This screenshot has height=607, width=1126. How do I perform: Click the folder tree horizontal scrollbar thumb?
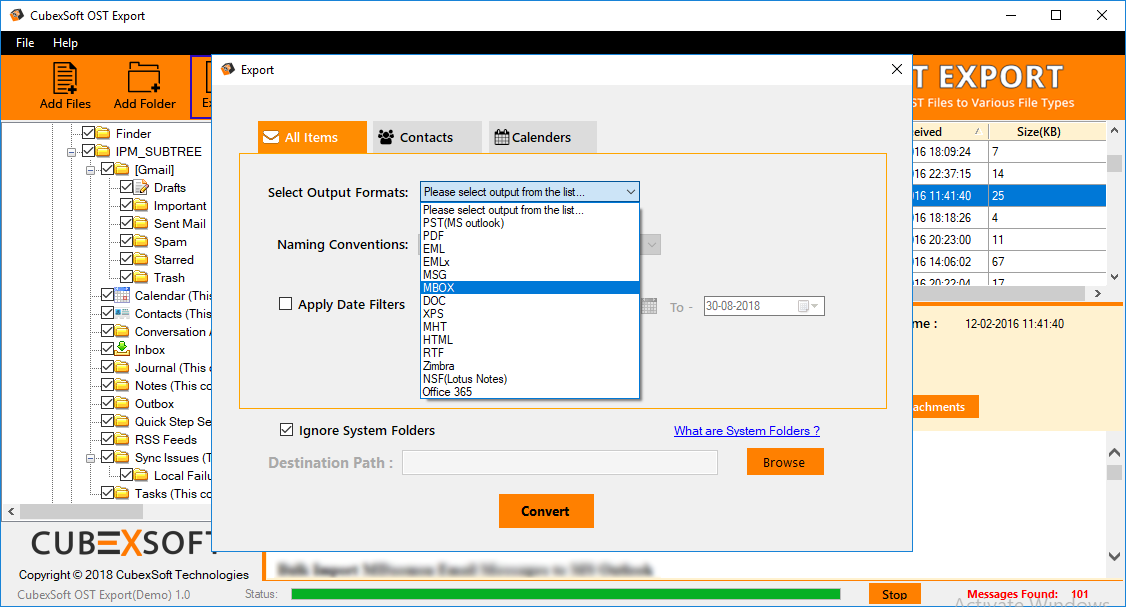(x=81, y=511)
